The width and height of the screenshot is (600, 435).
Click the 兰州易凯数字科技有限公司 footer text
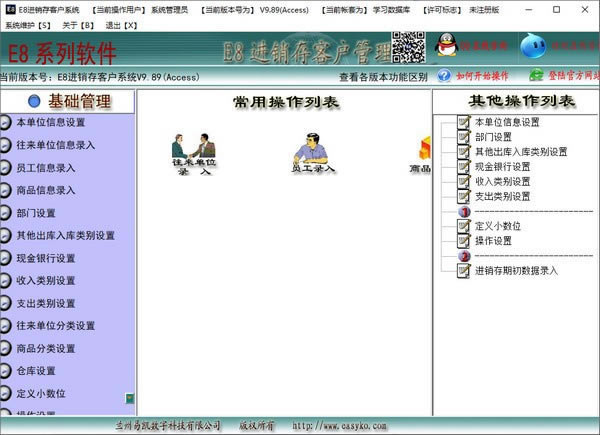pos(168,425)
